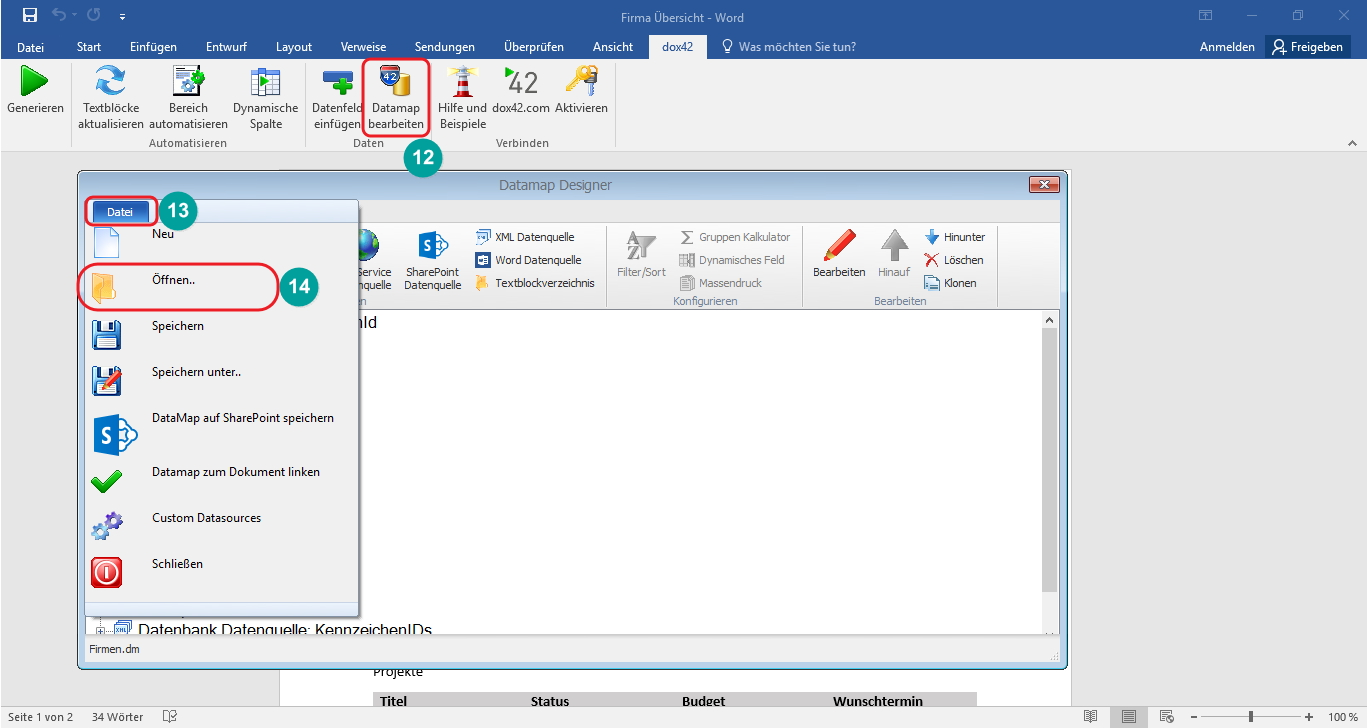This screenshot has width=1367, height=728.
Task: Click the Hinunter arrow button
Action: [x=955, y=237]
